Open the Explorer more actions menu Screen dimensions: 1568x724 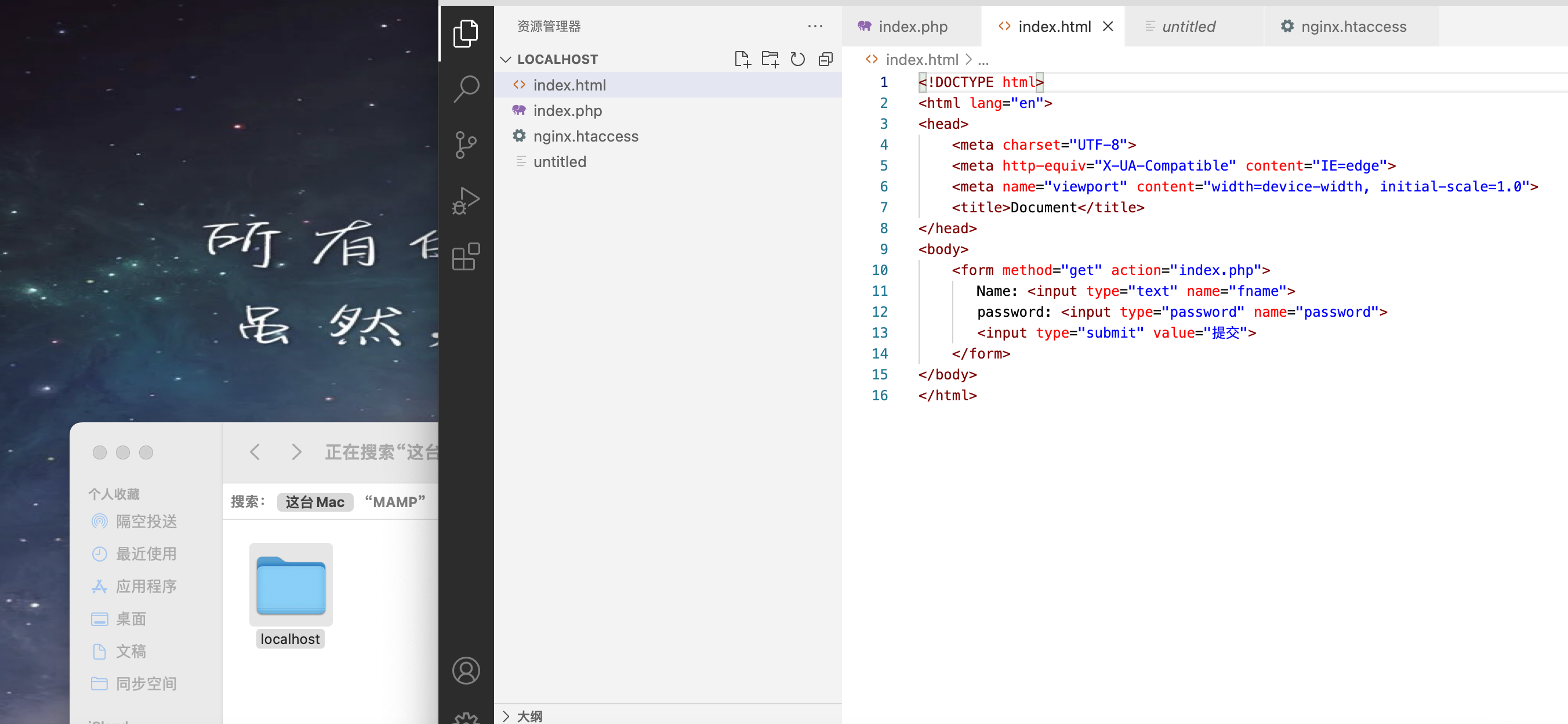pos(815,26)
